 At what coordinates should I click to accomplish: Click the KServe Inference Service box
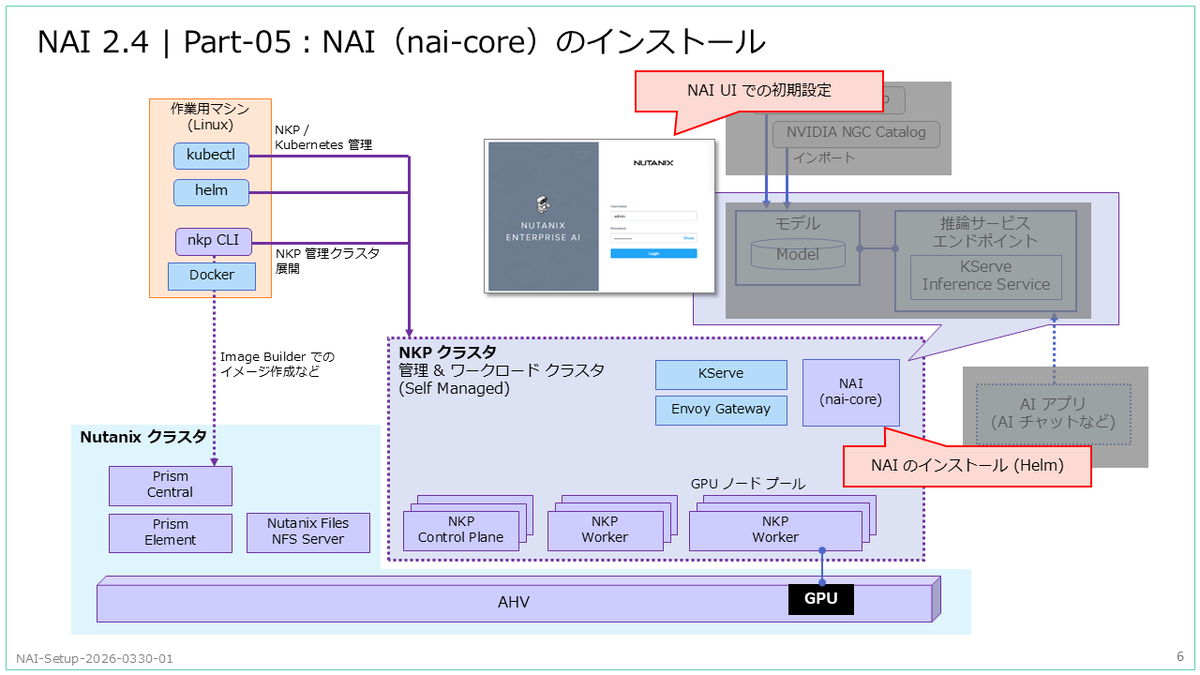[x=985, y=276]
